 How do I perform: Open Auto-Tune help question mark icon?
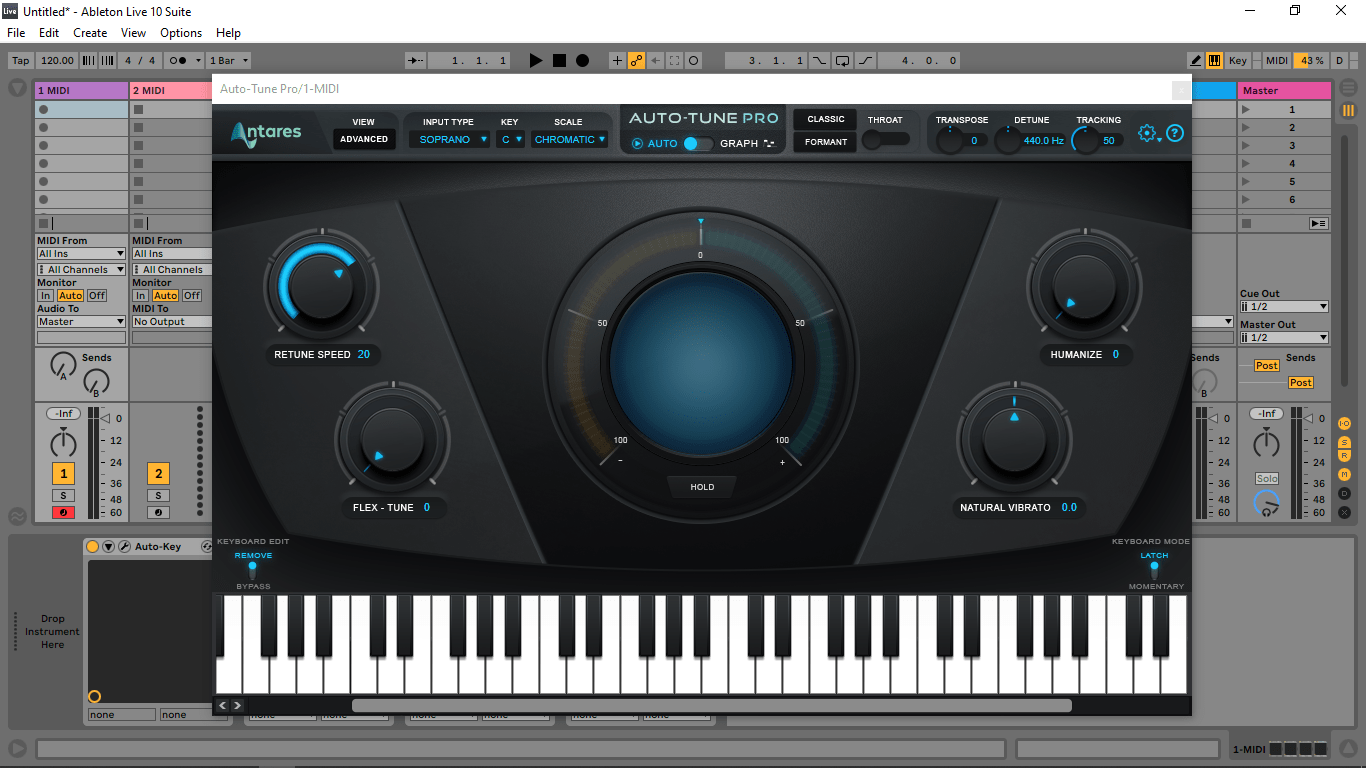[1175, 133]
